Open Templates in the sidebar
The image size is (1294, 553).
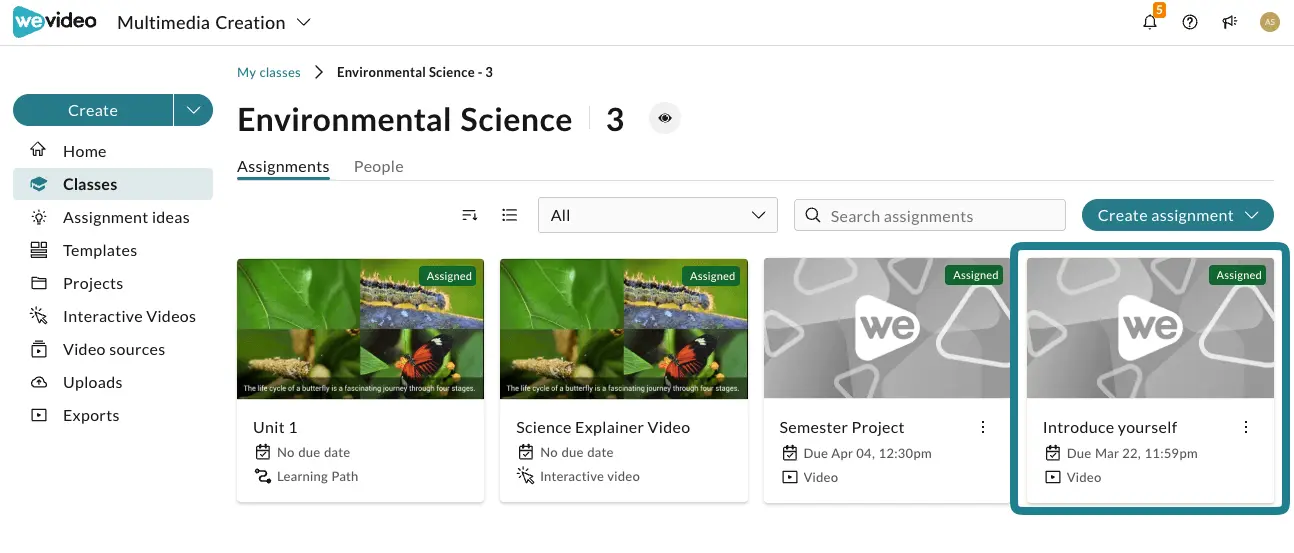click(113, 250)
